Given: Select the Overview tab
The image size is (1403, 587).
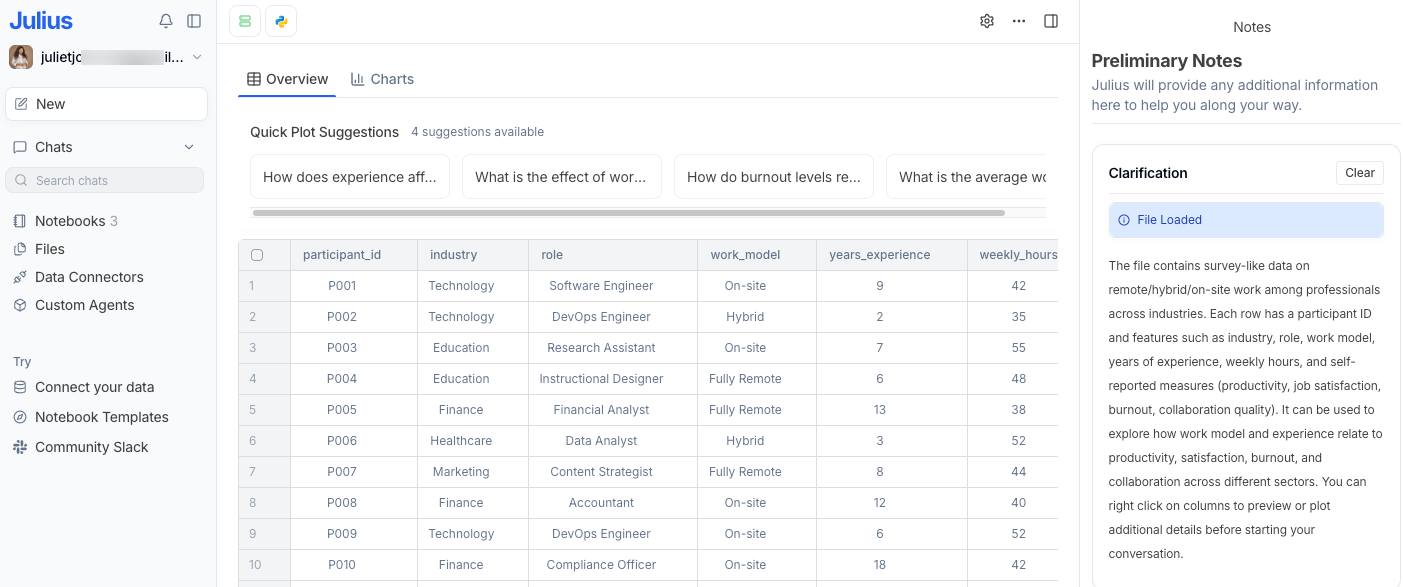Looking at the screenshot, I should (x=287, y=78).
